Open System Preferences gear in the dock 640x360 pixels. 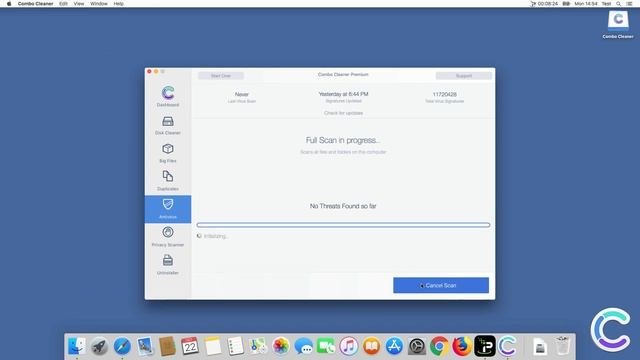[x=417, y=346]
